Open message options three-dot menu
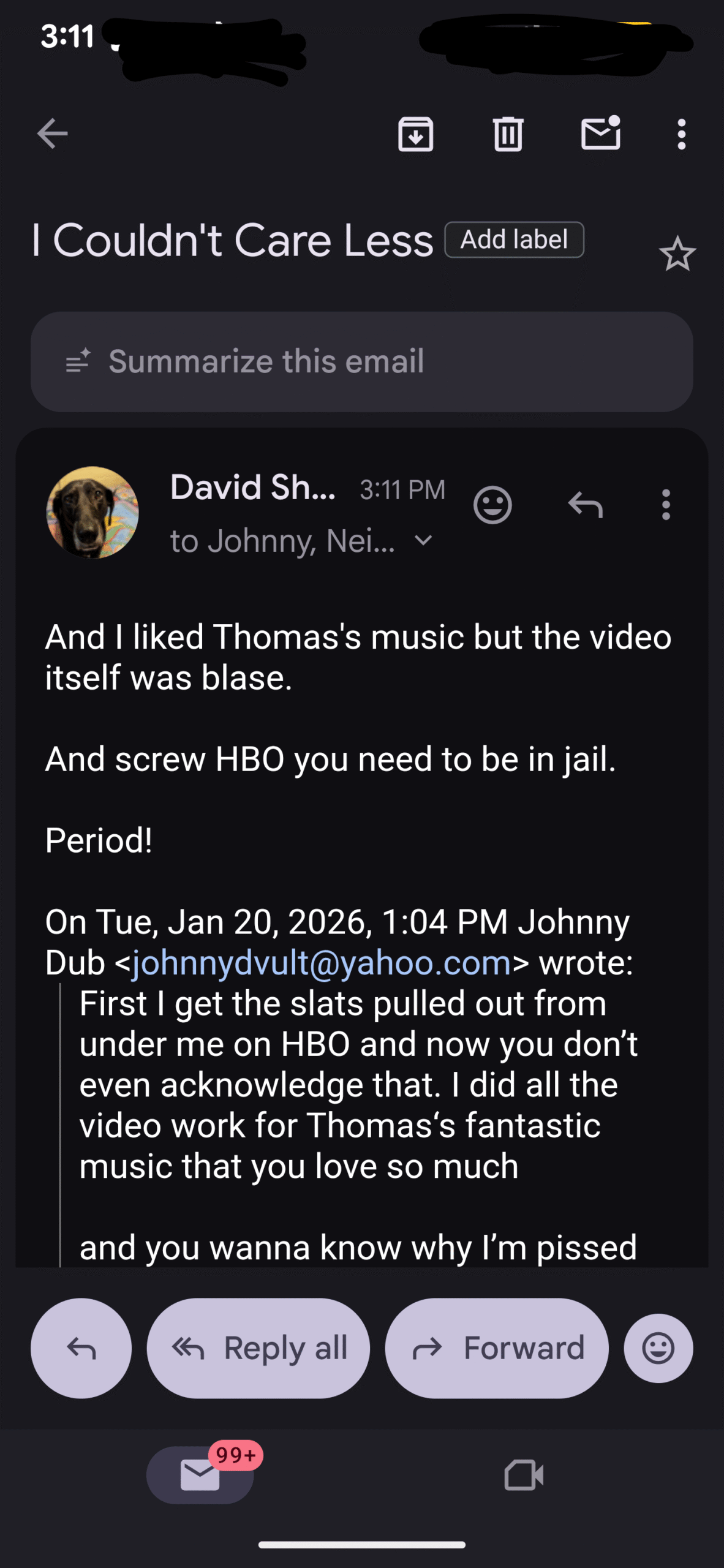This screenshot has width=724, height=1568. (x=666, y=505)
